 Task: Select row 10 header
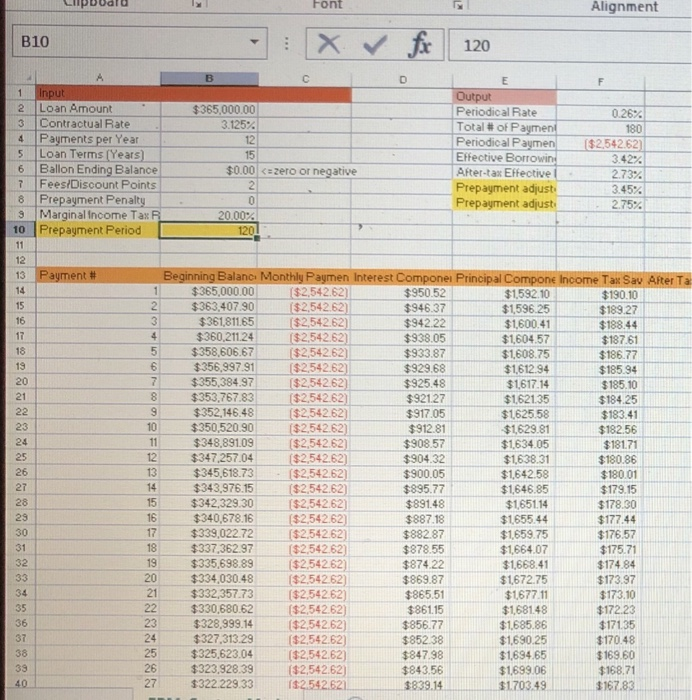pyautogui.click(x=19, y=229)
